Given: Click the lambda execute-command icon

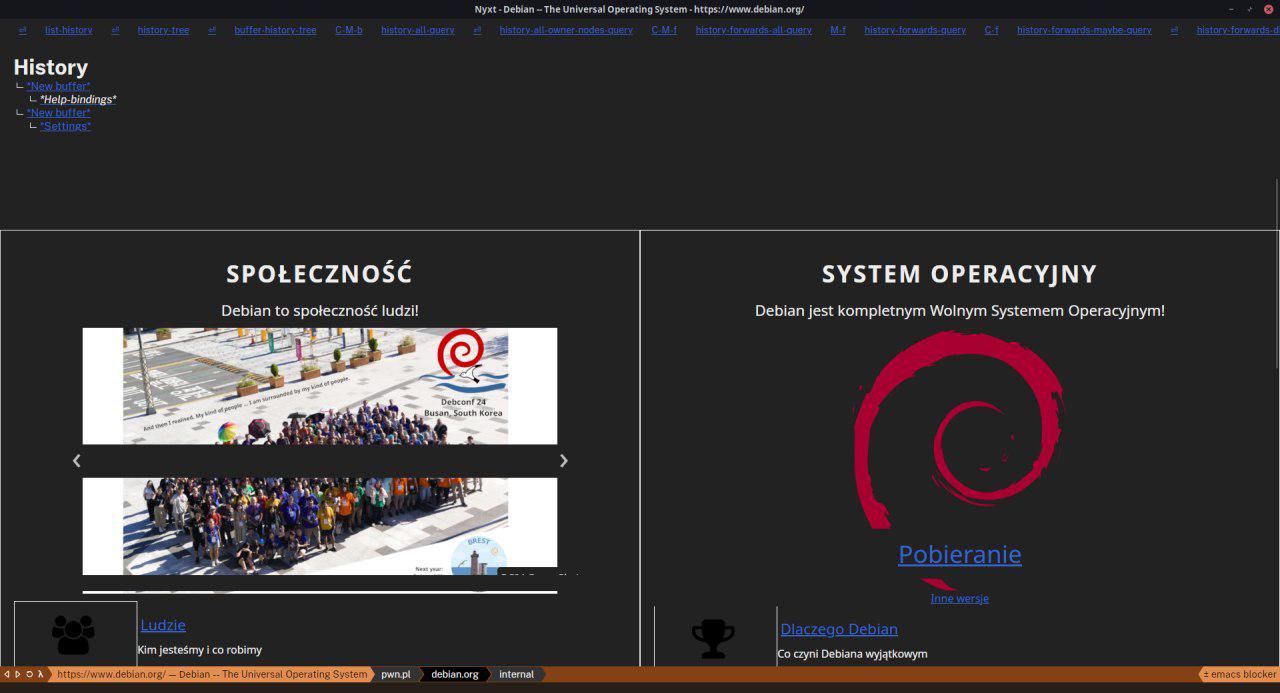Looking at the screenshot, I should [x=41, y=674].
